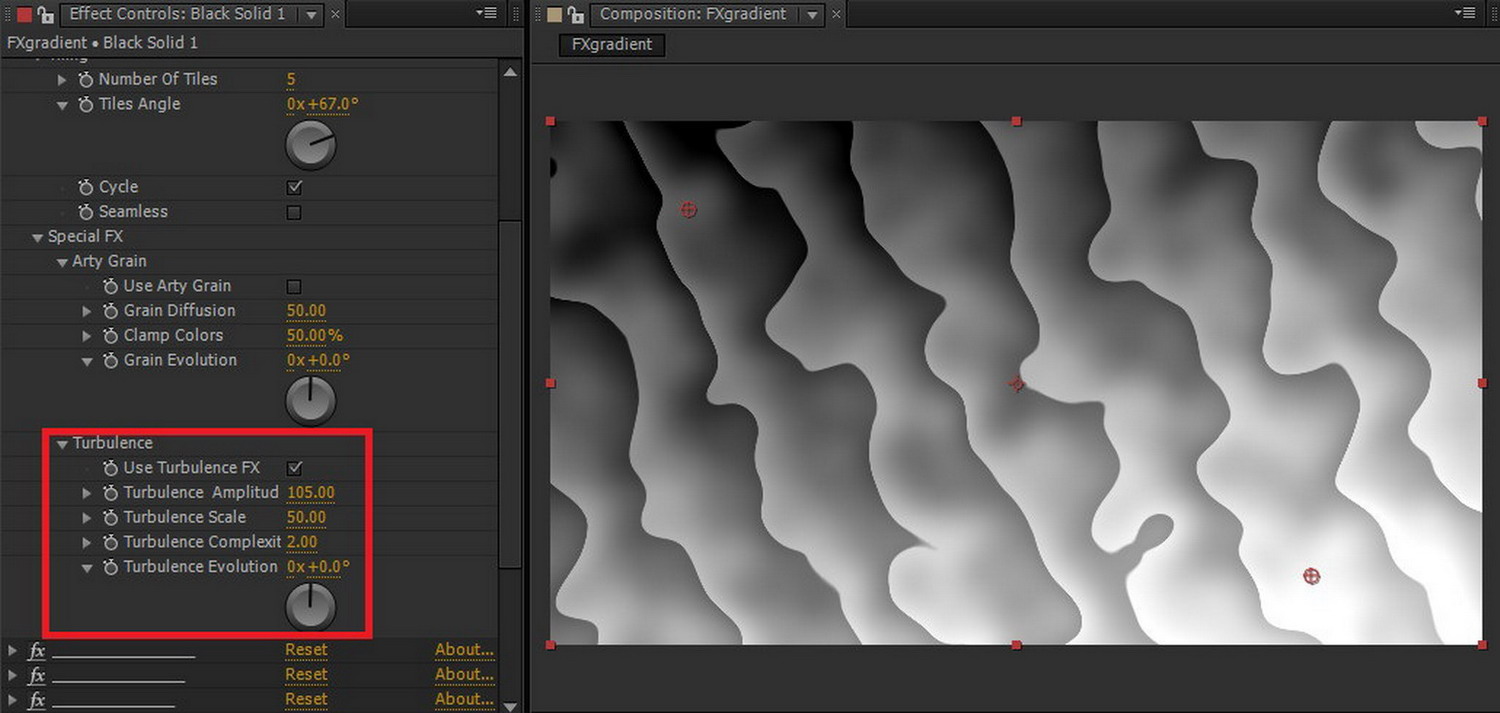Disable Use Turbulence FX checkbox
The height and width of the screenshot is (713, 1500).
[x=294, y=468]
